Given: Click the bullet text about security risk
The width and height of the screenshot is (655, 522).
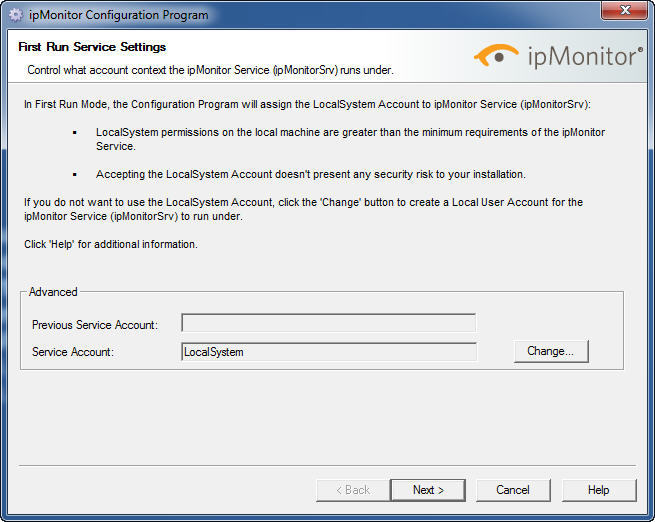Looking at the screenshot, I should (x=310, y=174).
